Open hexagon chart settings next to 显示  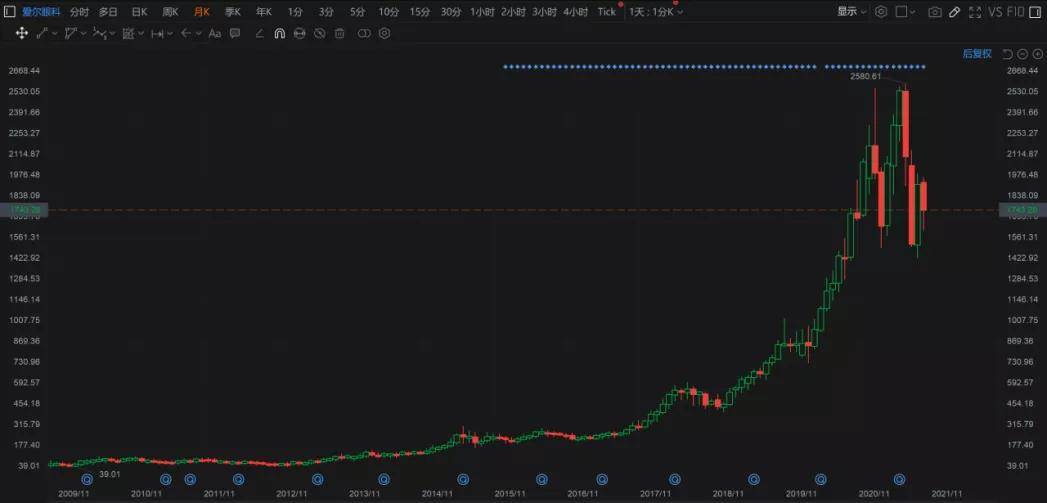click(881, 12)
